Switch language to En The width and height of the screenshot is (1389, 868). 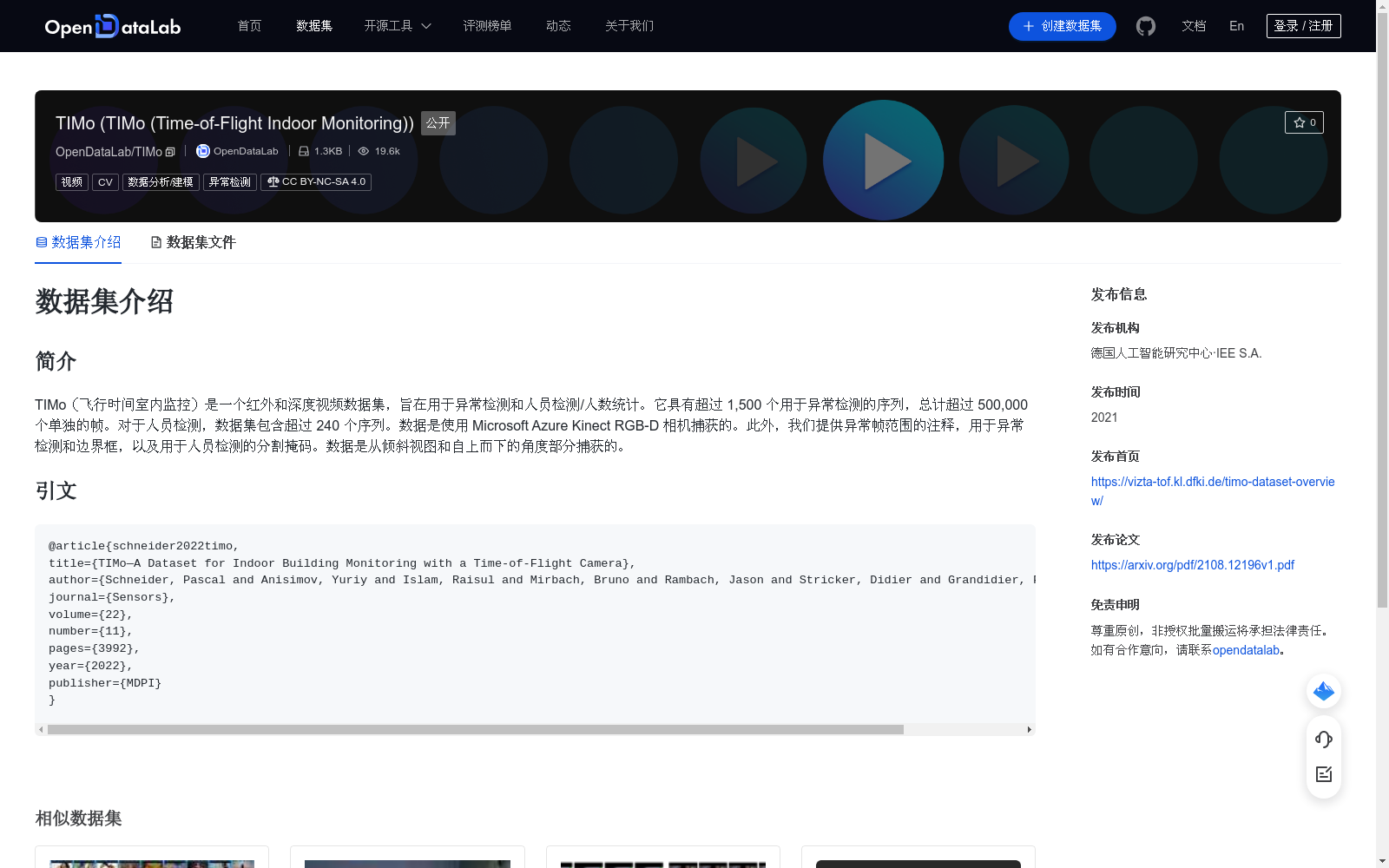pos(1237,26)
